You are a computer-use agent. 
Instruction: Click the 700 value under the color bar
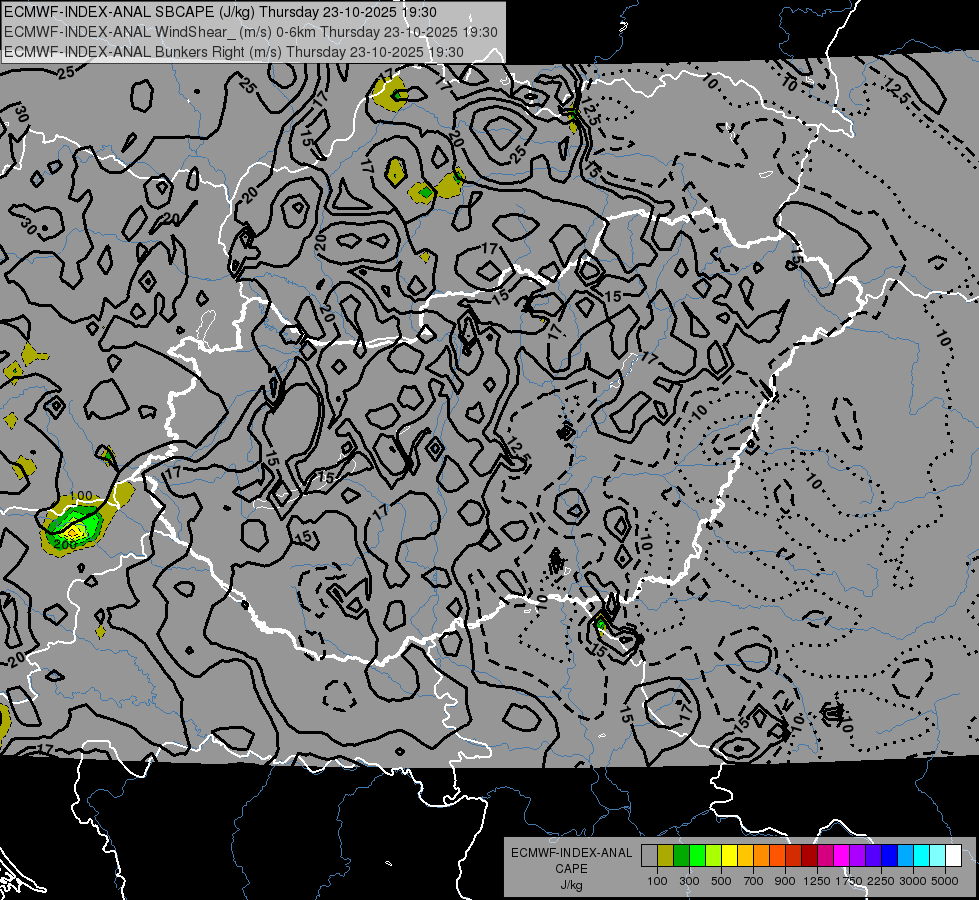click(754, 881)
